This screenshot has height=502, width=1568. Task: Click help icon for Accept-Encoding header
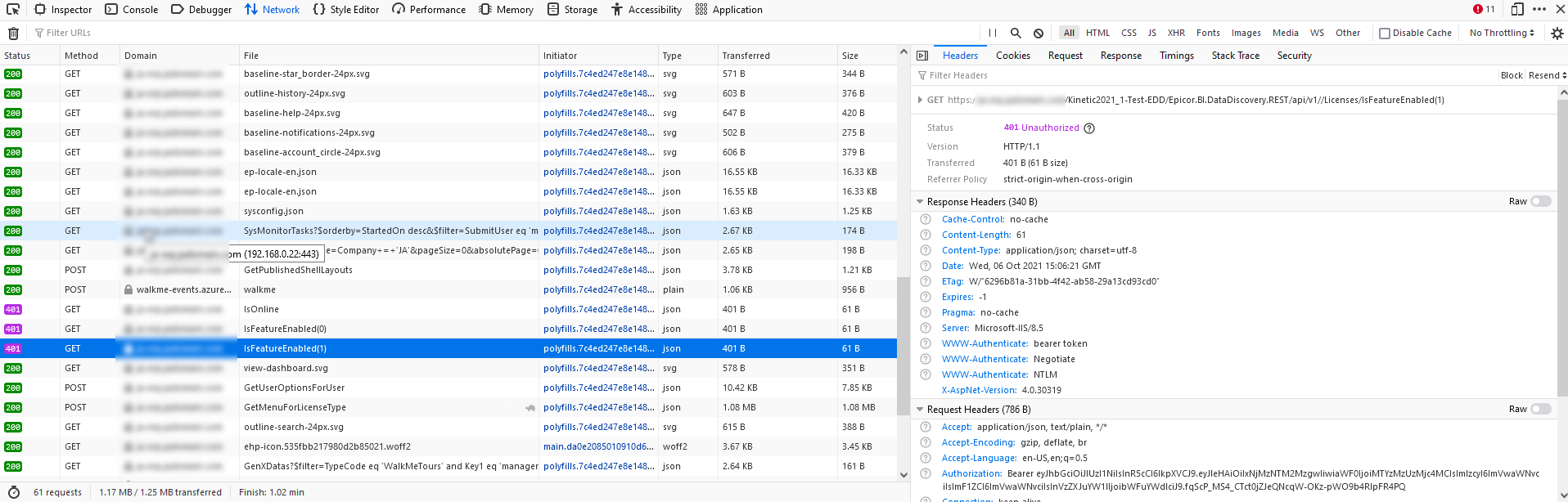926,442
